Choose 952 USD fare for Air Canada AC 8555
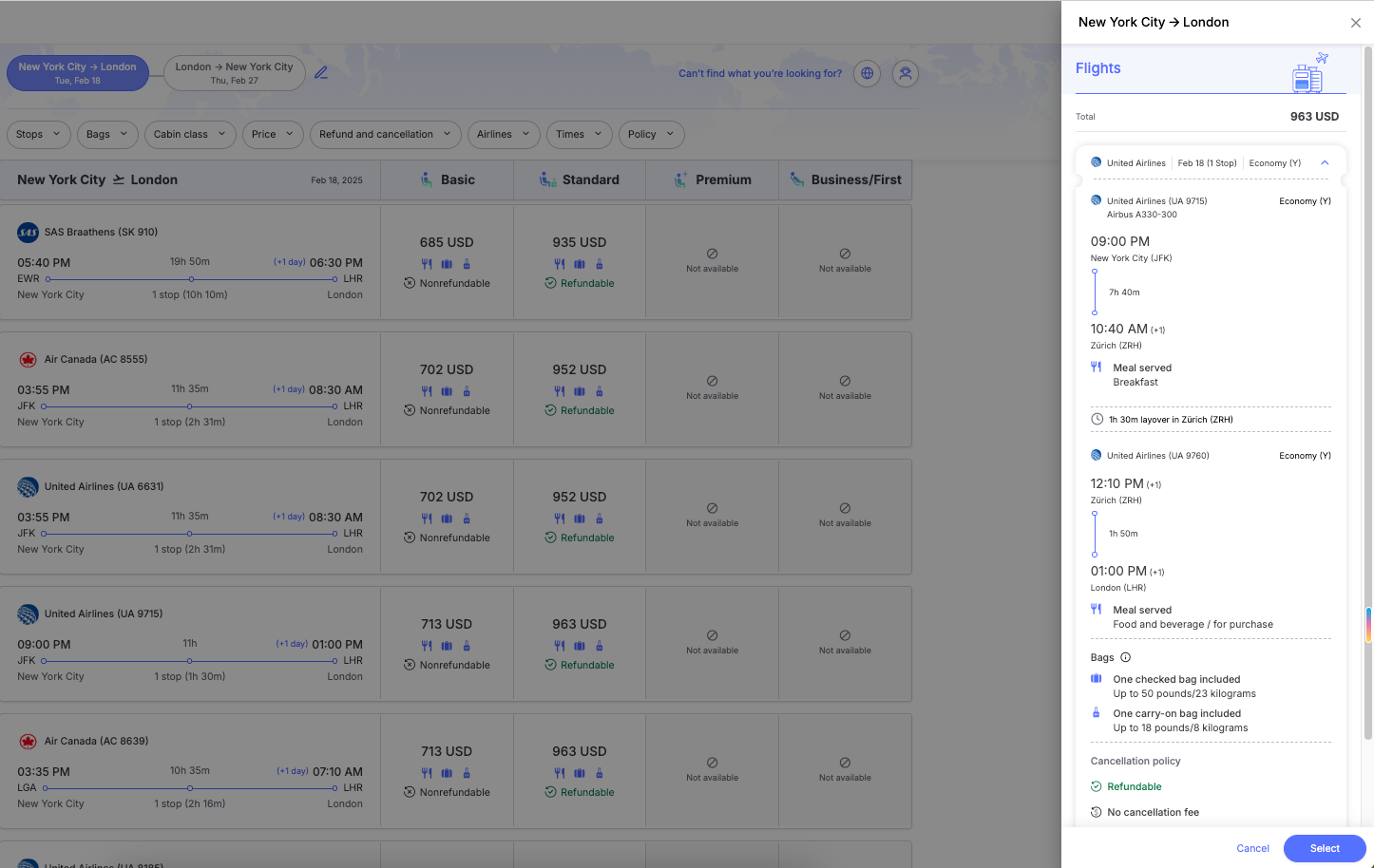 tap(580, 389)
